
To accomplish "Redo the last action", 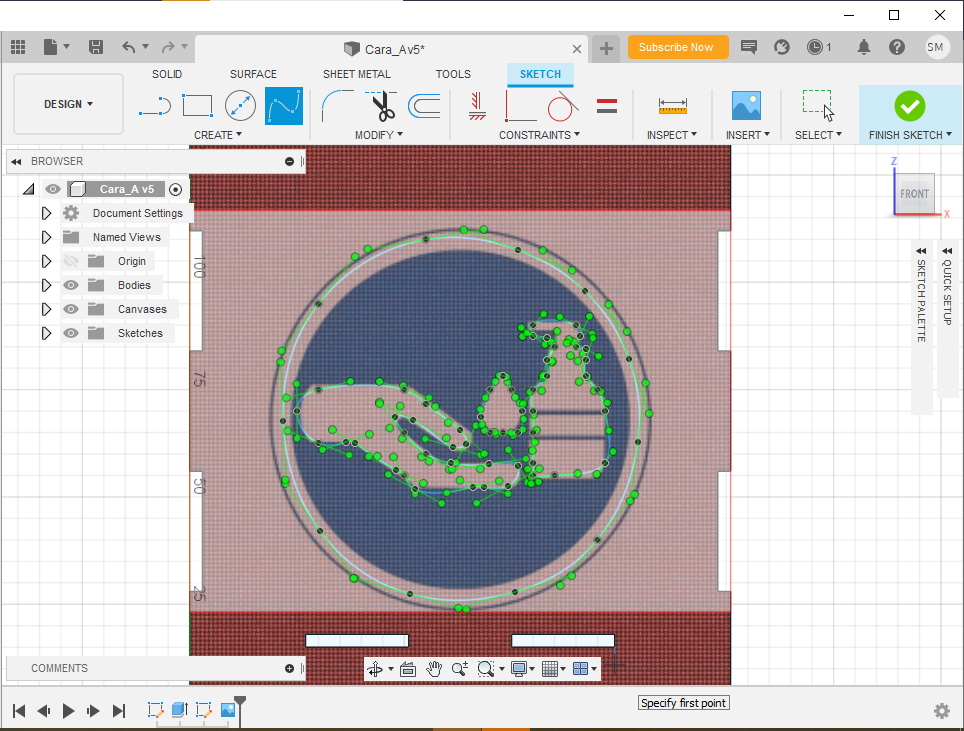I will [168, 47].
